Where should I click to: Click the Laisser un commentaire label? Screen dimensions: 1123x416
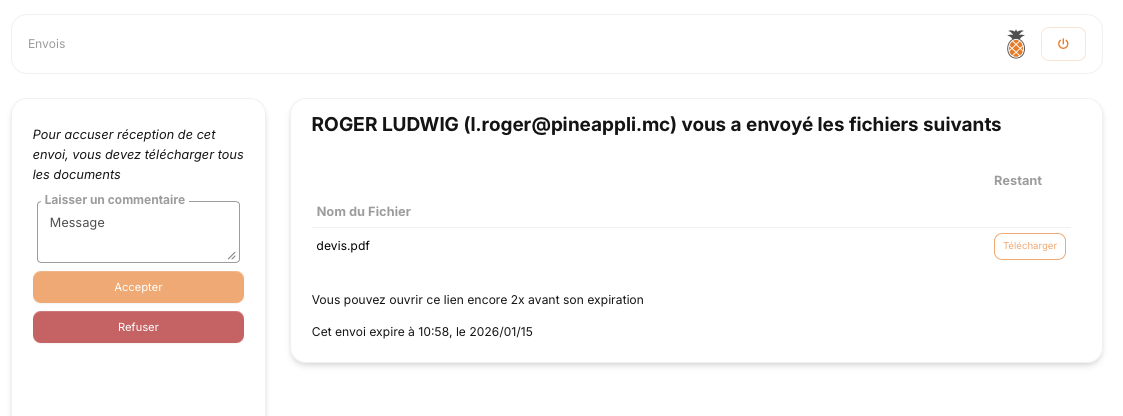coord(115,200)
